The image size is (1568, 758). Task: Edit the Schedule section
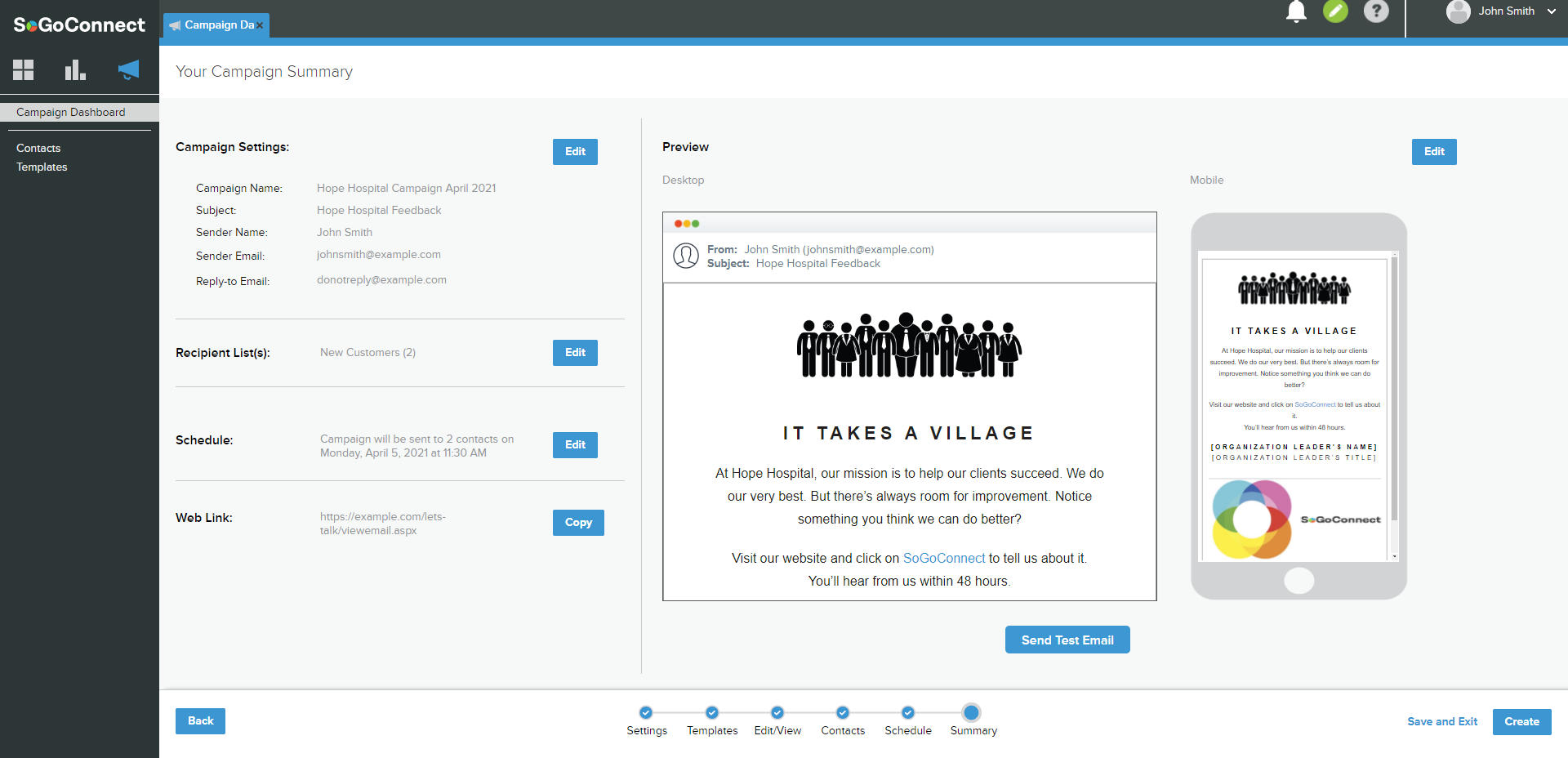575,445
